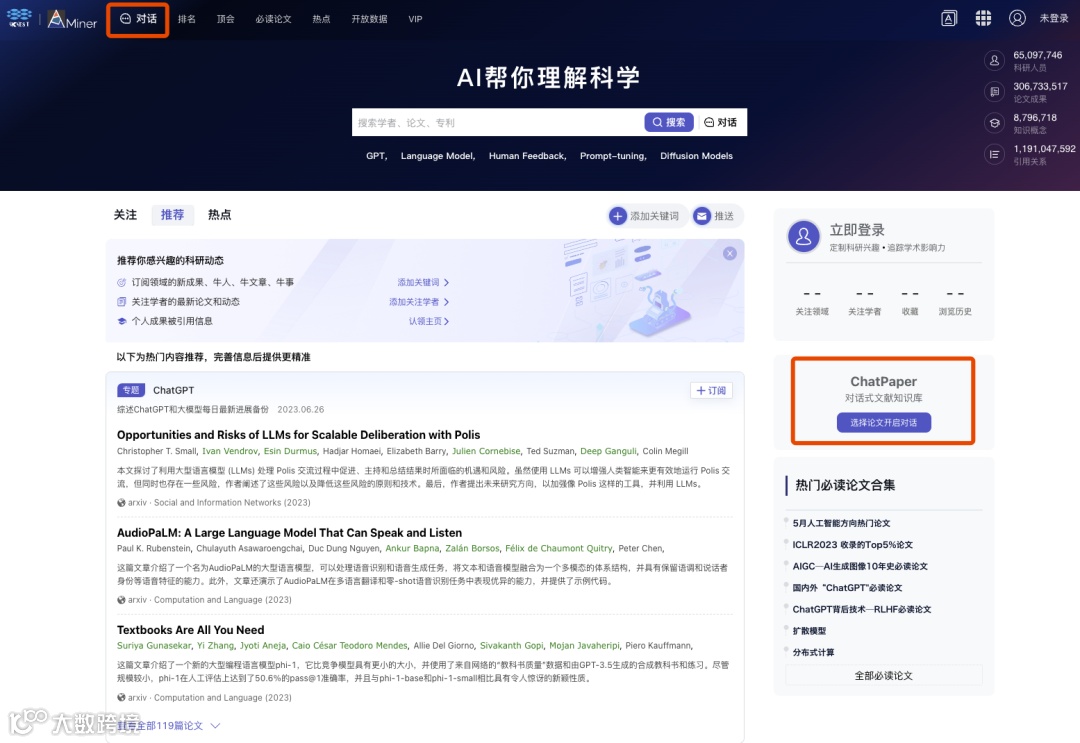Click the 关注学者 stat

[864, 302]
